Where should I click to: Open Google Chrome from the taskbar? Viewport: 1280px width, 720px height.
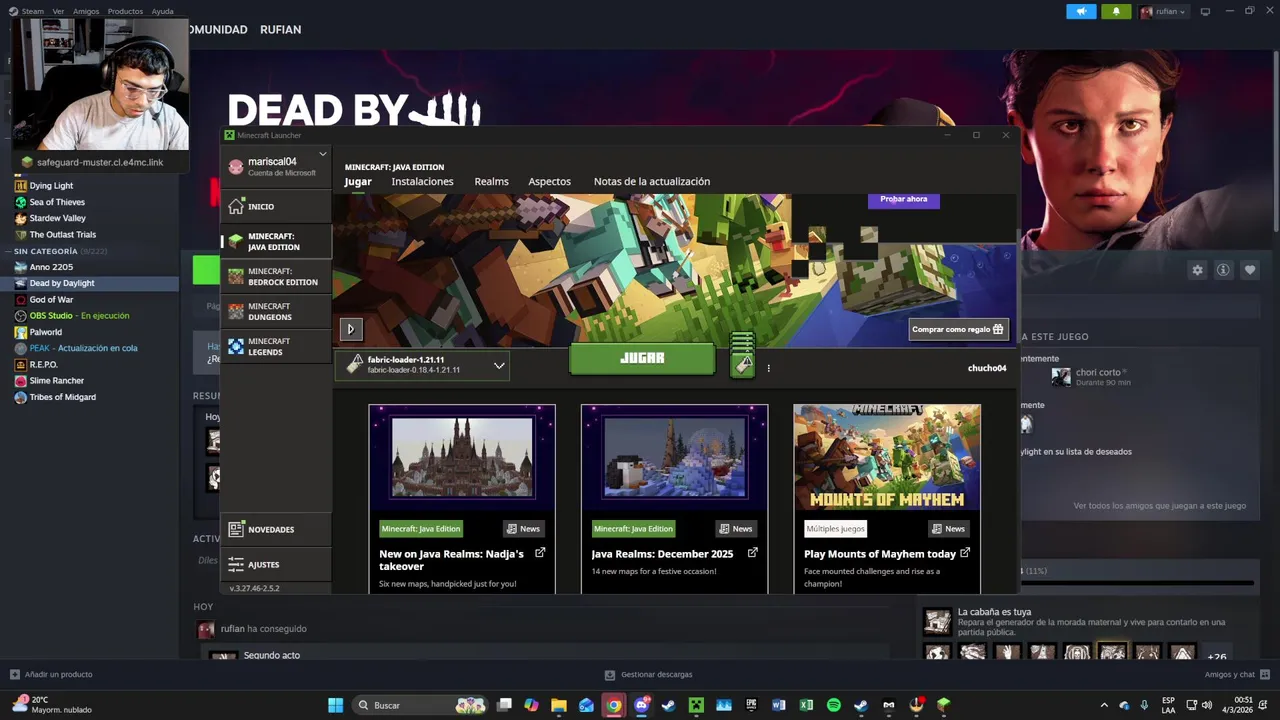[614, 705]
